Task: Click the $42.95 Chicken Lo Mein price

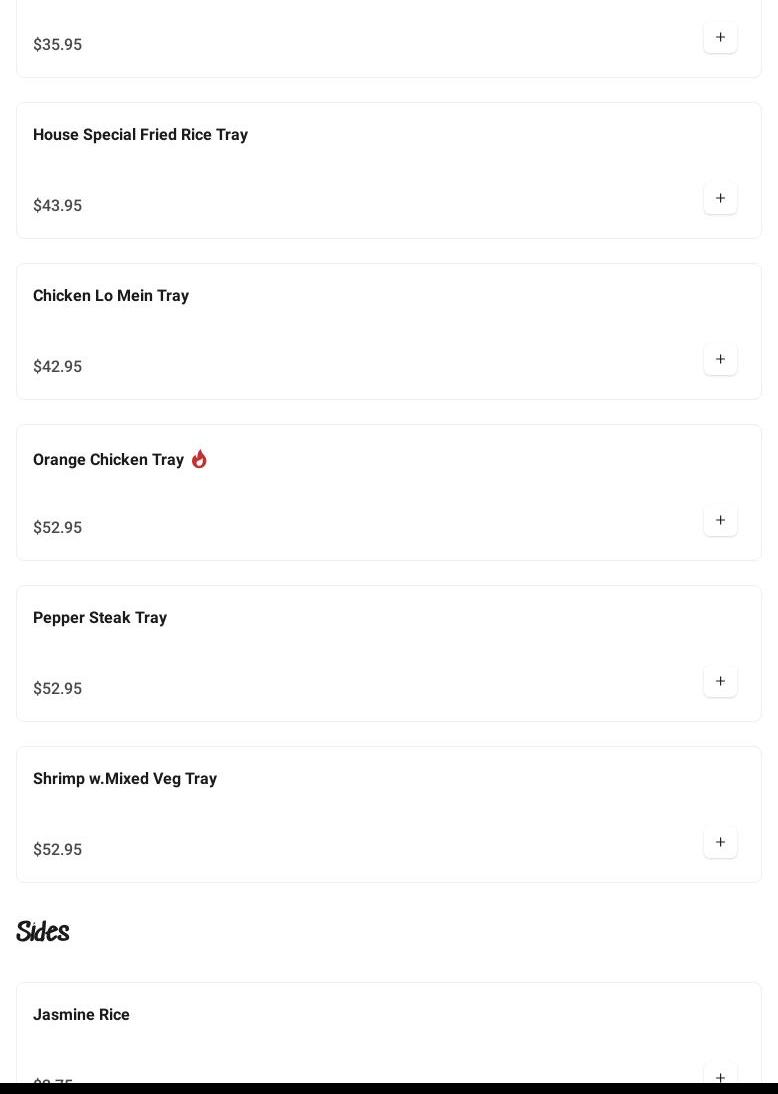Action: [x=58, y=367]
